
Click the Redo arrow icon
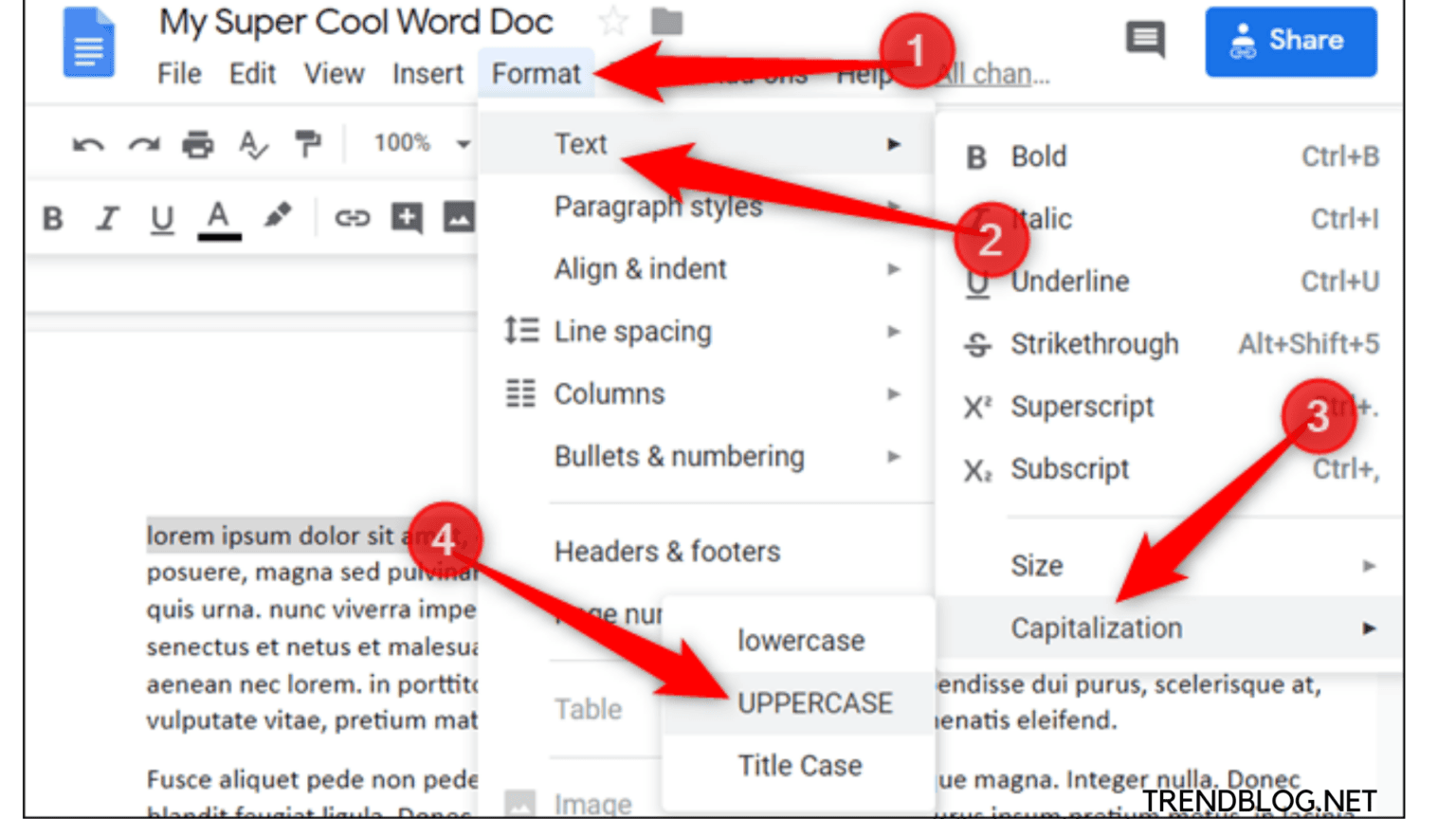pyautogui.click(x=144, y=145)
